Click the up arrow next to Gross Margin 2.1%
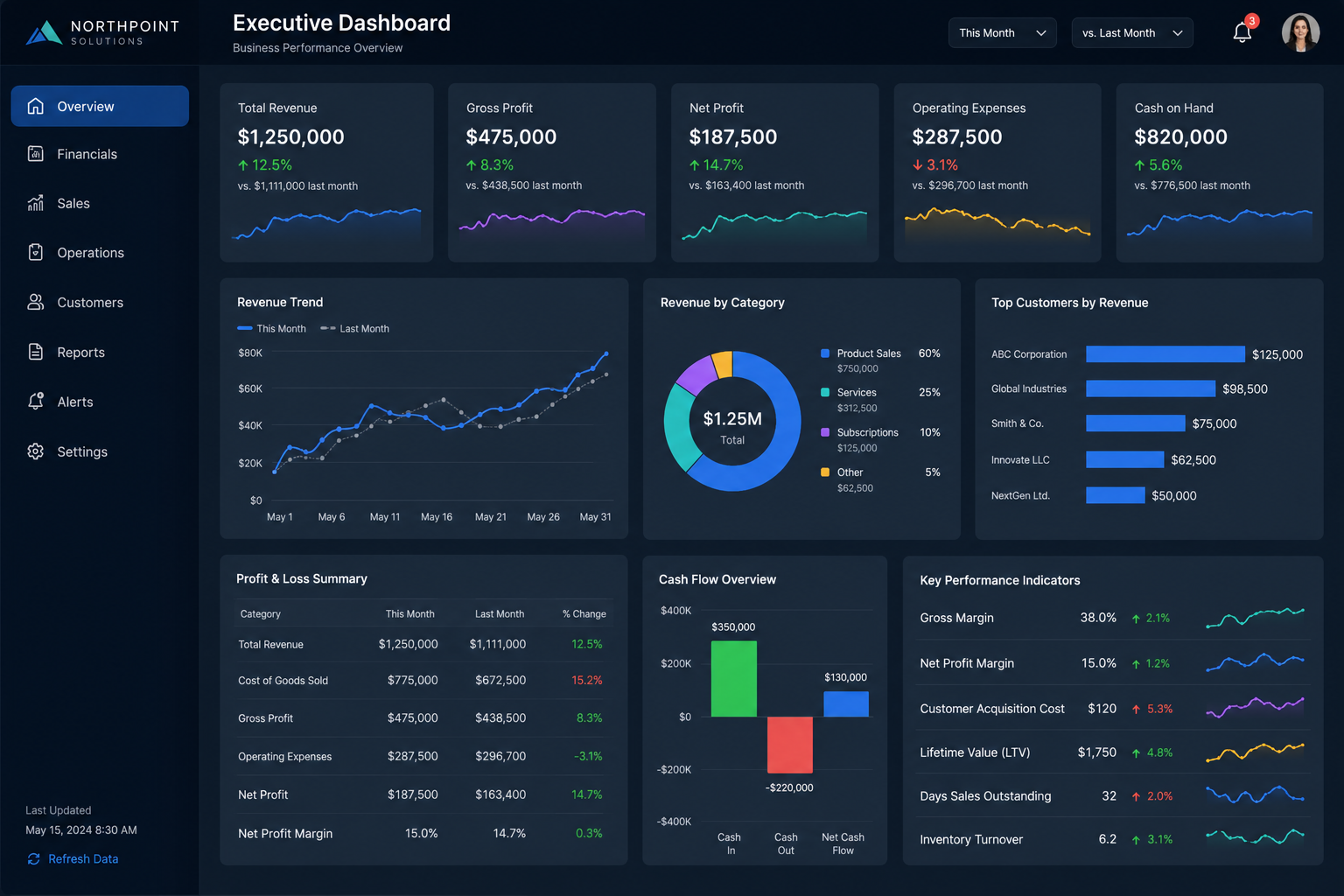Viewport: 1344px width, 896px height. 1136,619
